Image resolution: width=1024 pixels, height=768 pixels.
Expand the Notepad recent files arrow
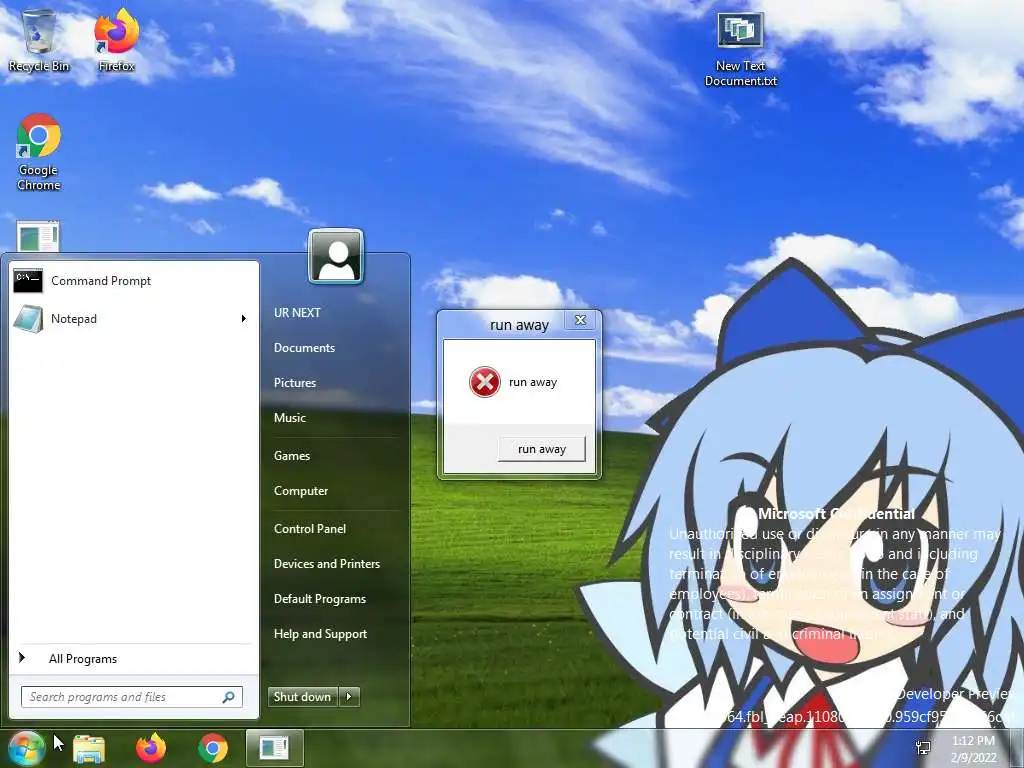pyautogui.click(x=244, y=319)
